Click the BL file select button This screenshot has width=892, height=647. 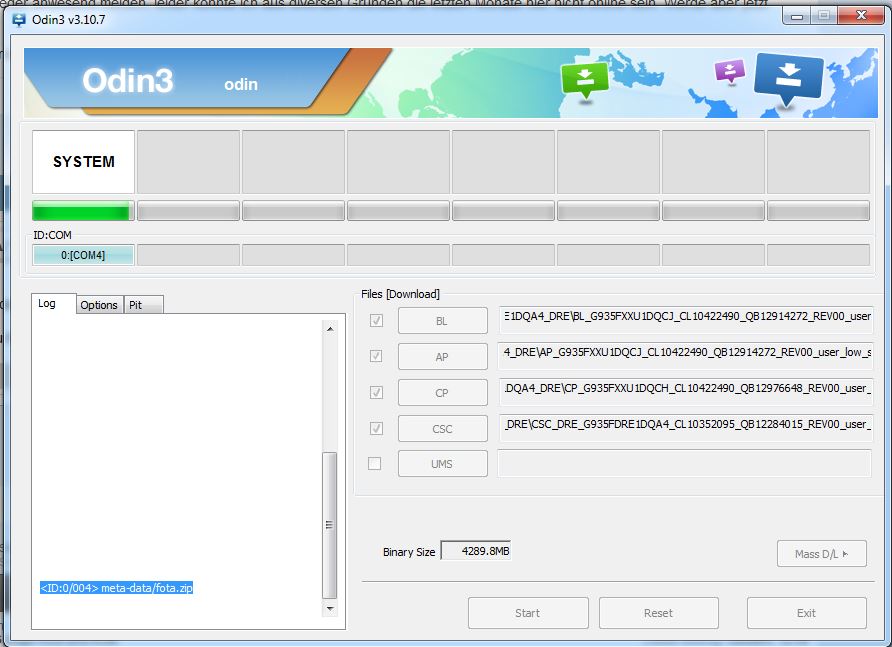point(443,320)
